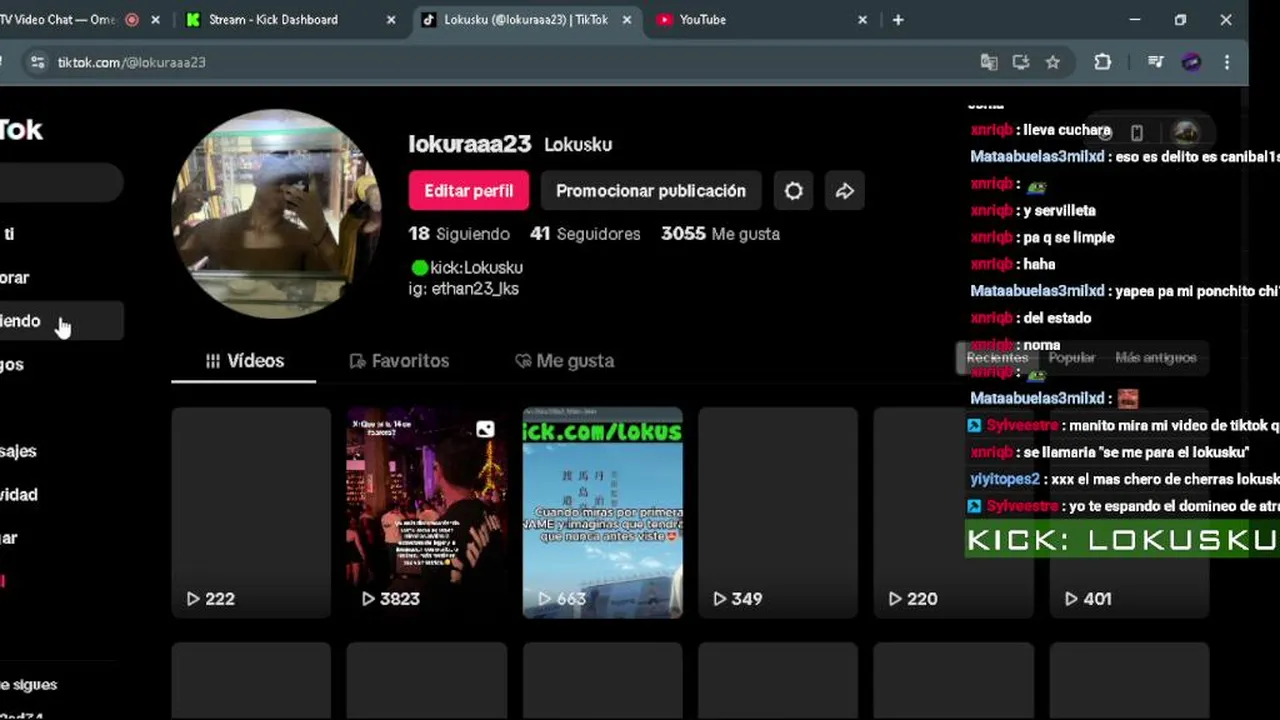Open the video with 663 views
Viewport: 1280px width, 720px height.
(x=603, y=512)
